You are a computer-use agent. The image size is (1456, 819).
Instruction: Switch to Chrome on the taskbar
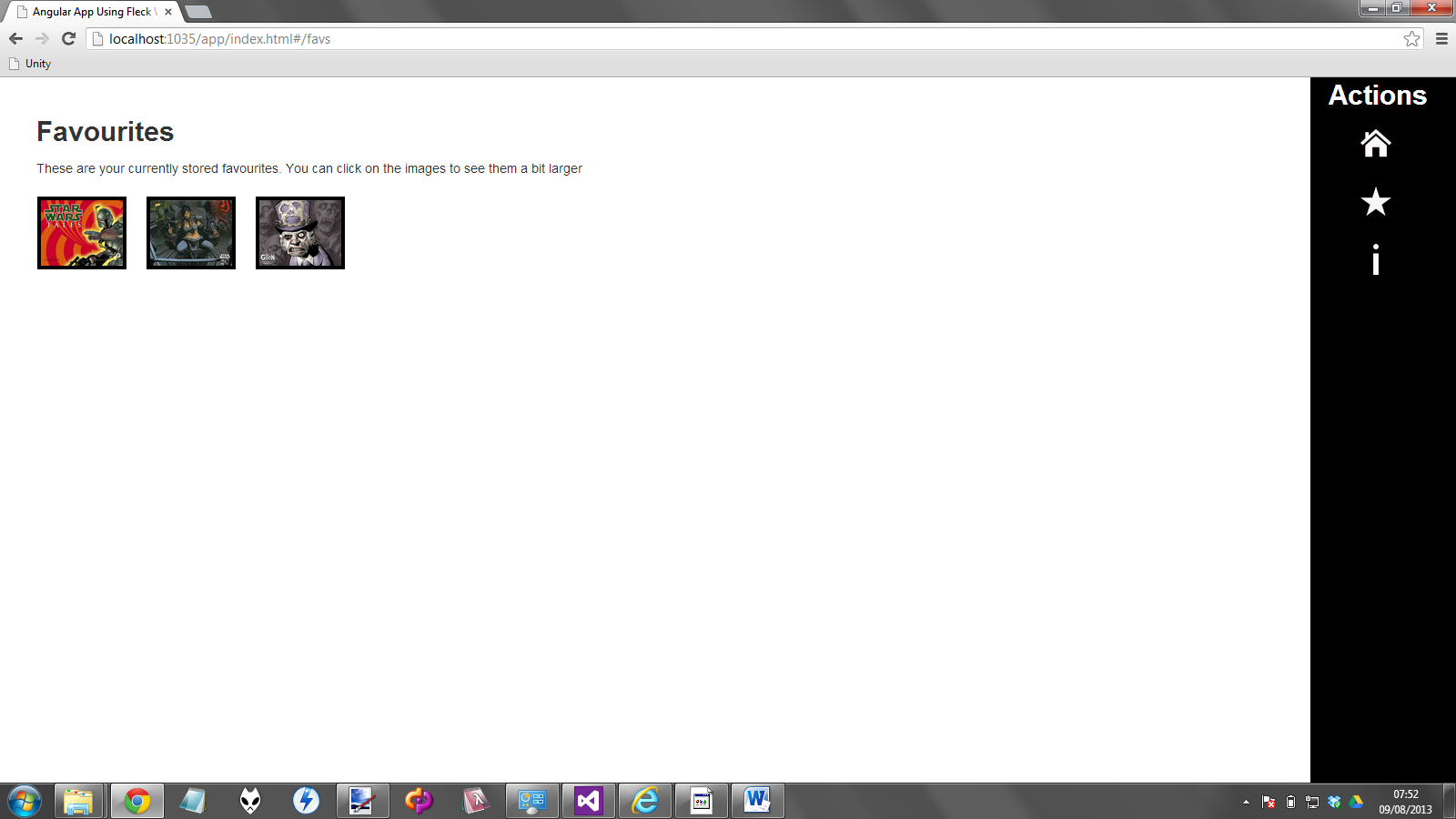point(137,802)
